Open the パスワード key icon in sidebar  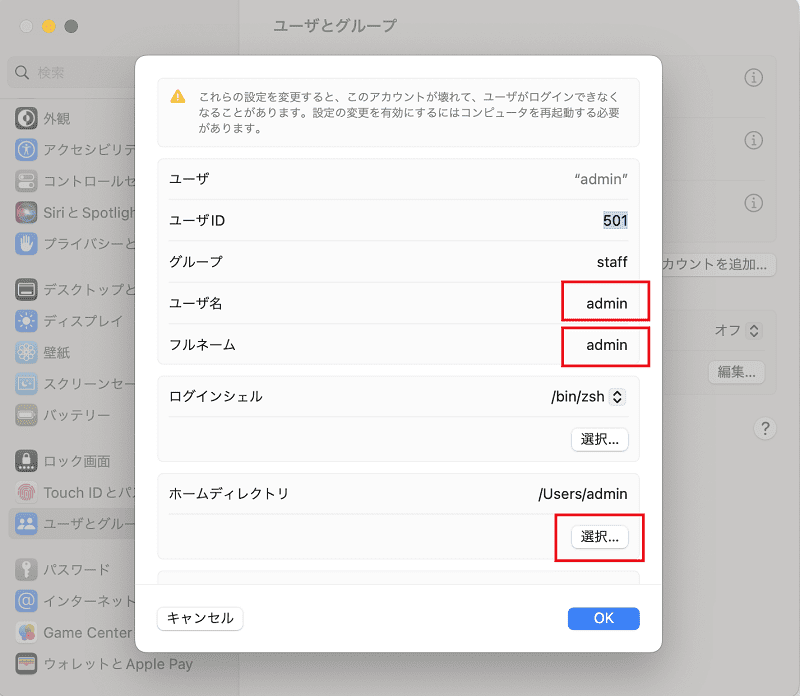26,569
